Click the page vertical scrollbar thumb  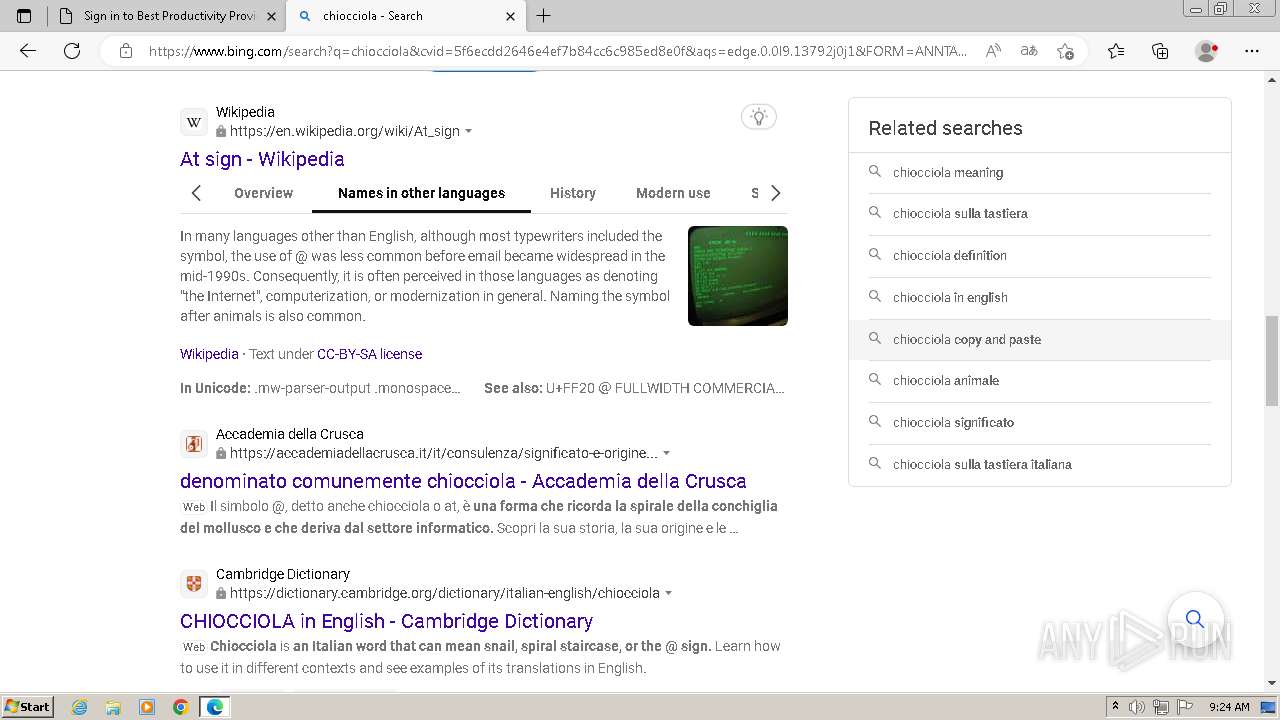1271,360
